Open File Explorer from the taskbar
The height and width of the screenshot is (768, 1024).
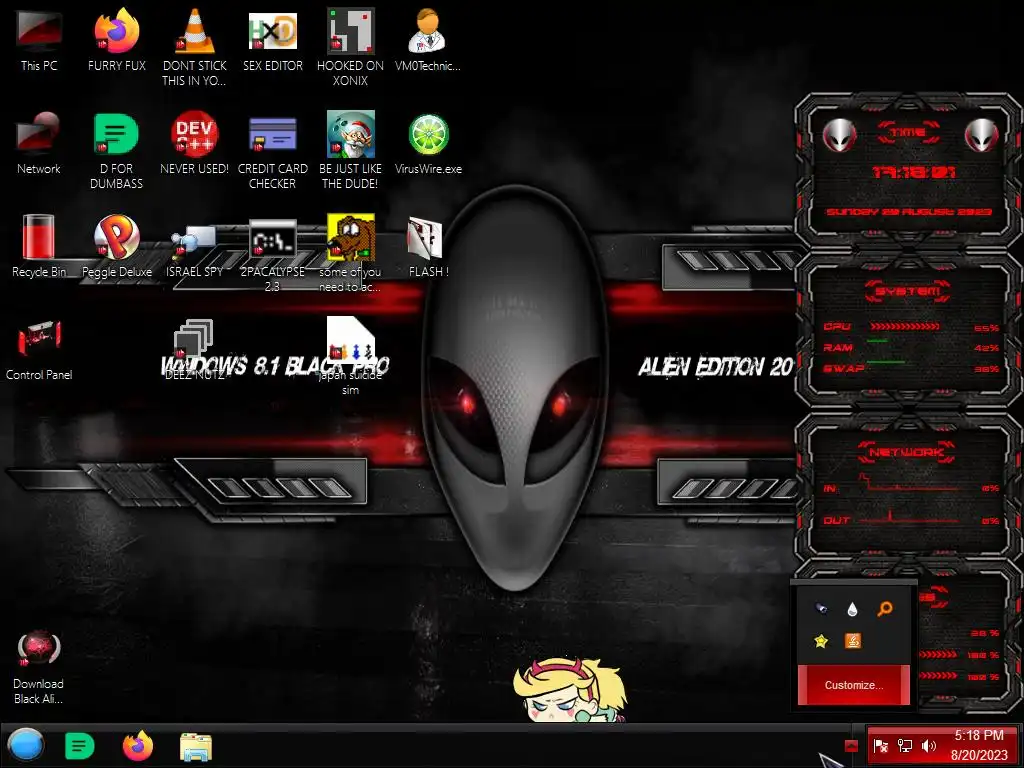coord(196,746)
